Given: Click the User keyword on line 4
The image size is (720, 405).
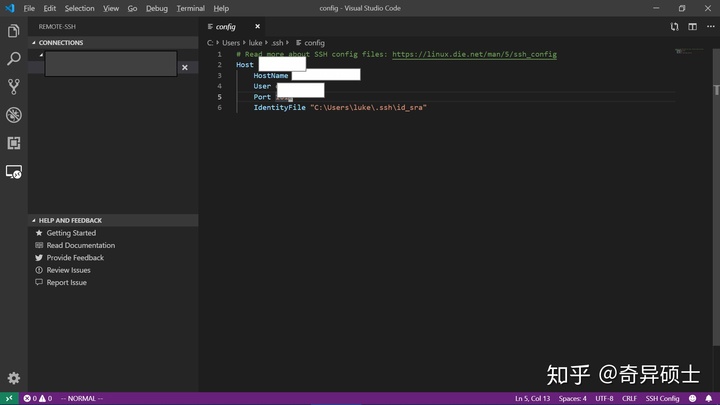Looking at the screenshot, I should click(262, 86).
